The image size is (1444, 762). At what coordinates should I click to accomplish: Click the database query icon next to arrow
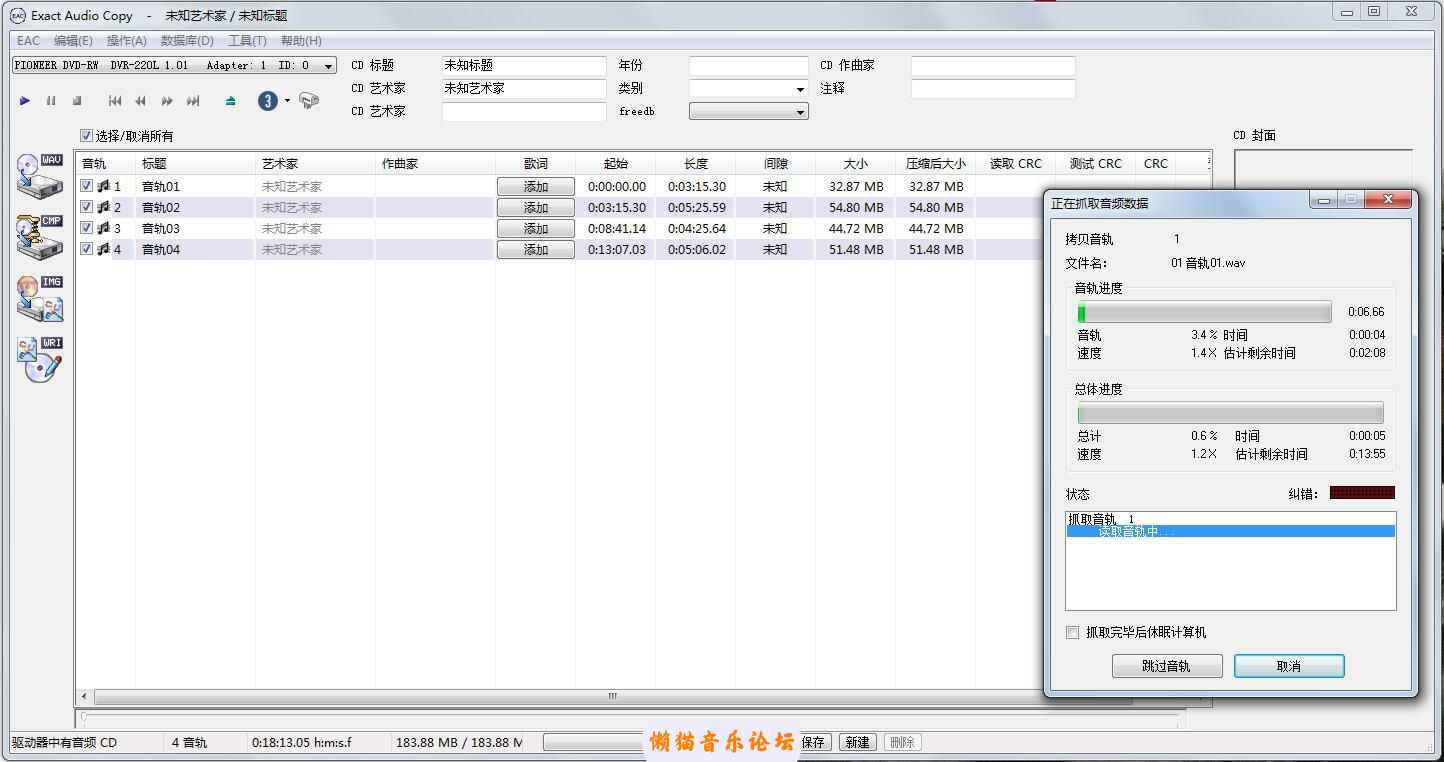tap(309, 100)
